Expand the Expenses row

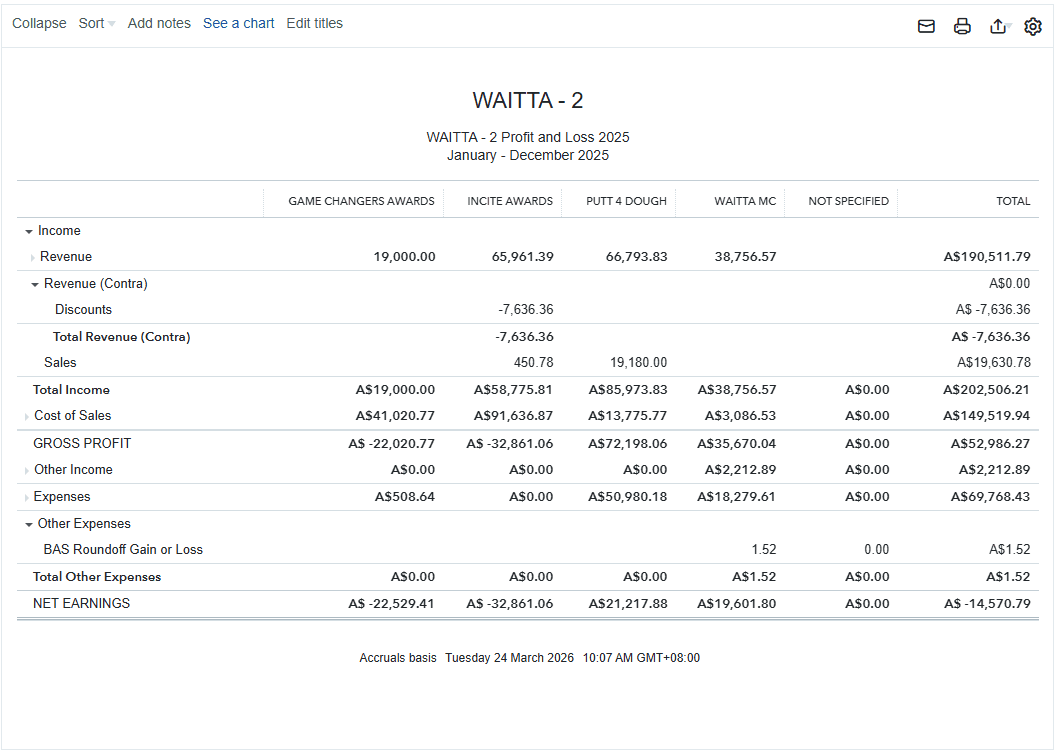click(27, 497)
